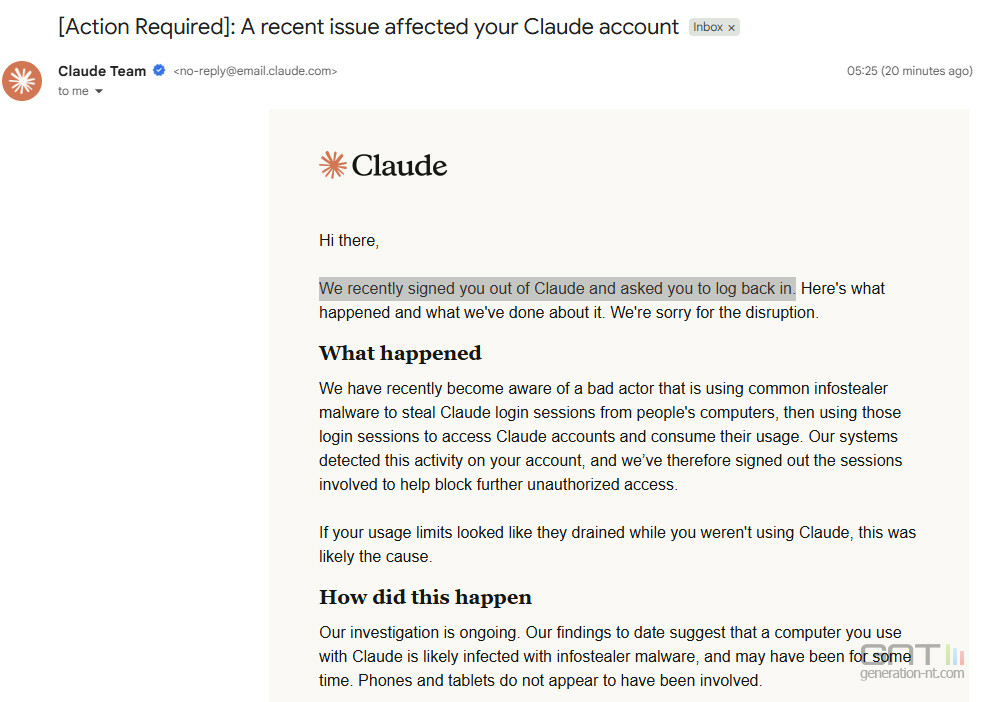Click the "What happened" heading
The height and width of the screenshot is (702, 982).
click(x=400, y=353)
